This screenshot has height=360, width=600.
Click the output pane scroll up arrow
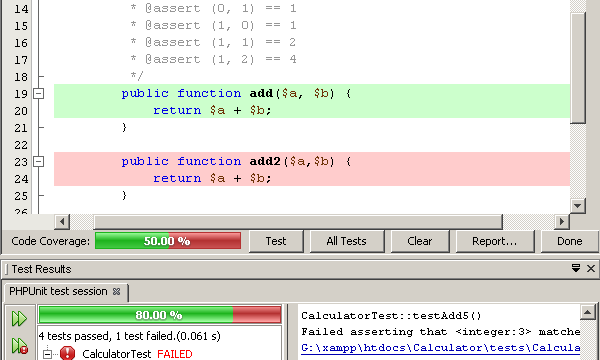pos(587,312)
